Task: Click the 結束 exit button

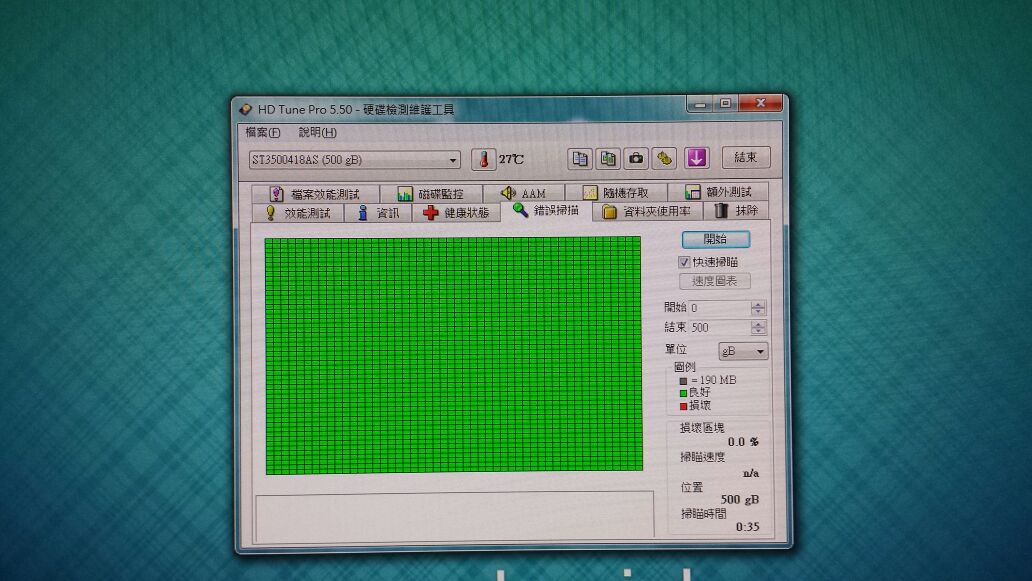Action: [746, 157]
